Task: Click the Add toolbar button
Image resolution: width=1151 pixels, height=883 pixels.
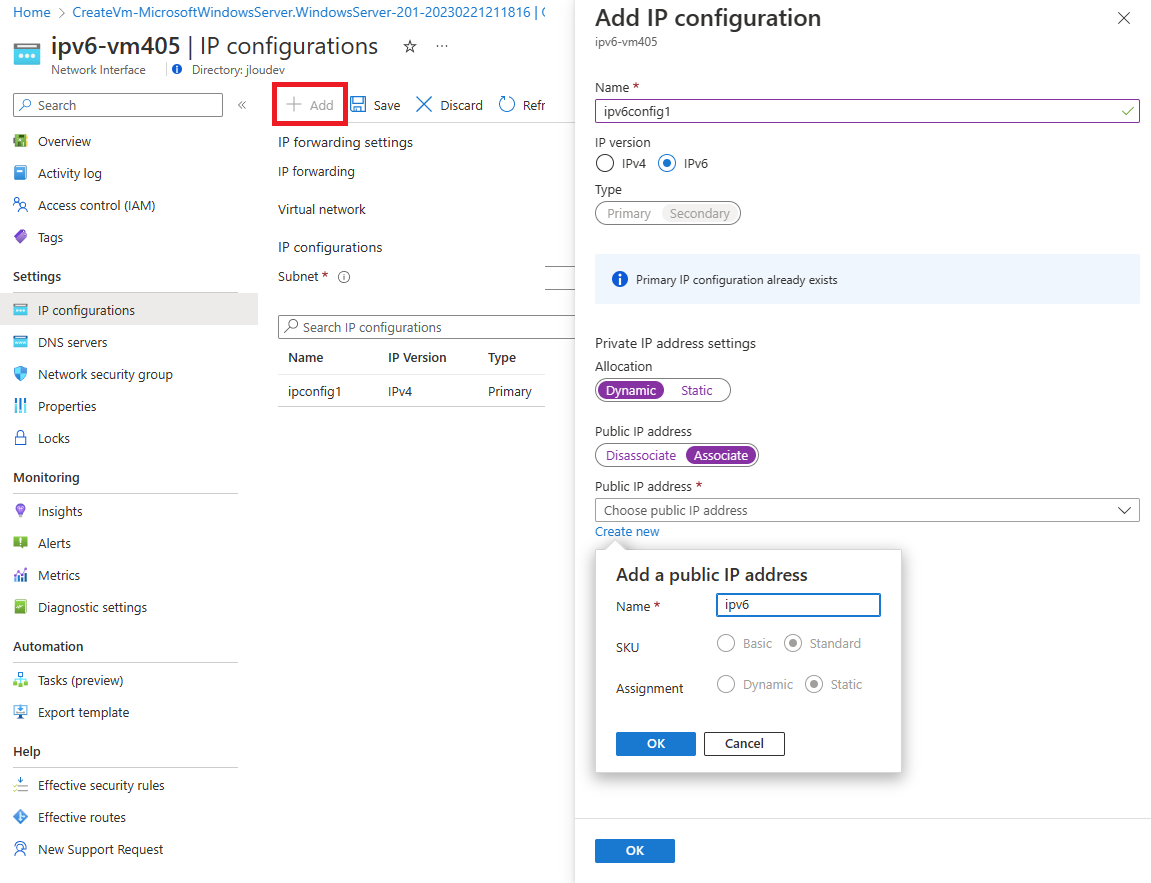Action: (310, 104)
